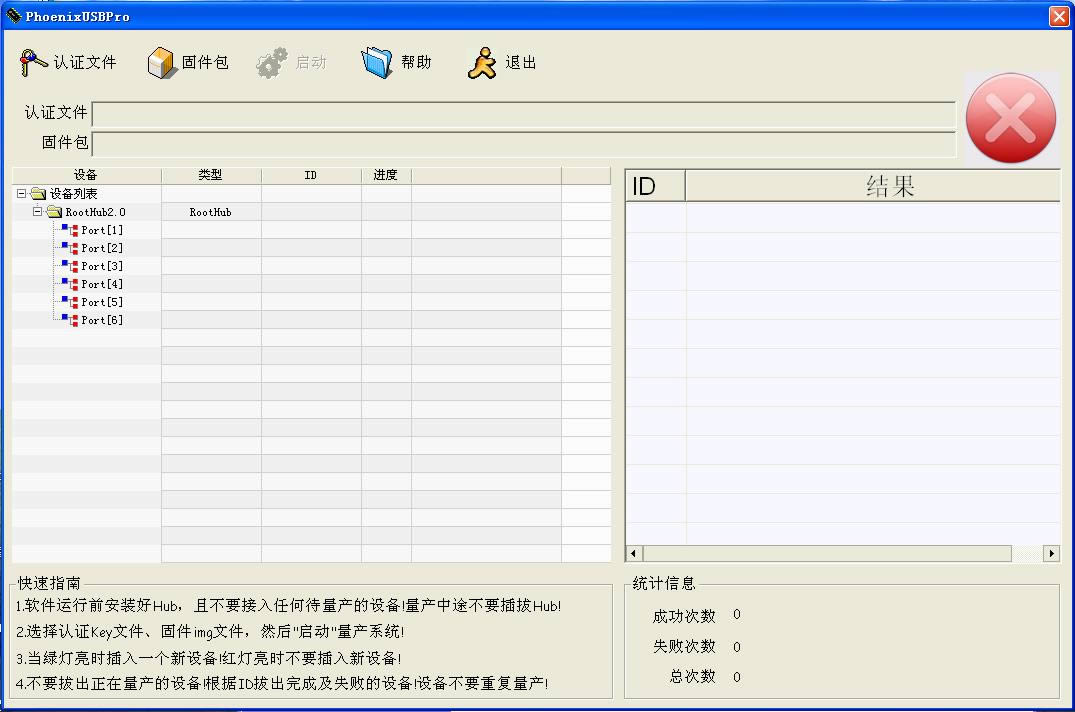Select the RootHub2.0 tree label

(x=95, y=212)
